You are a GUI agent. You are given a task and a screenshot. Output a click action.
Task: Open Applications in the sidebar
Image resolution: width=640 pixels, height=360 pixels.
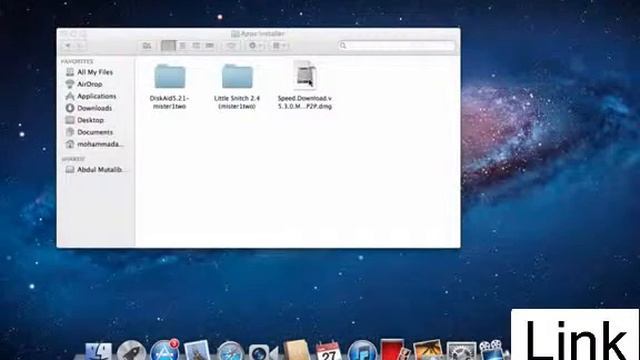(x=96, y=96)
